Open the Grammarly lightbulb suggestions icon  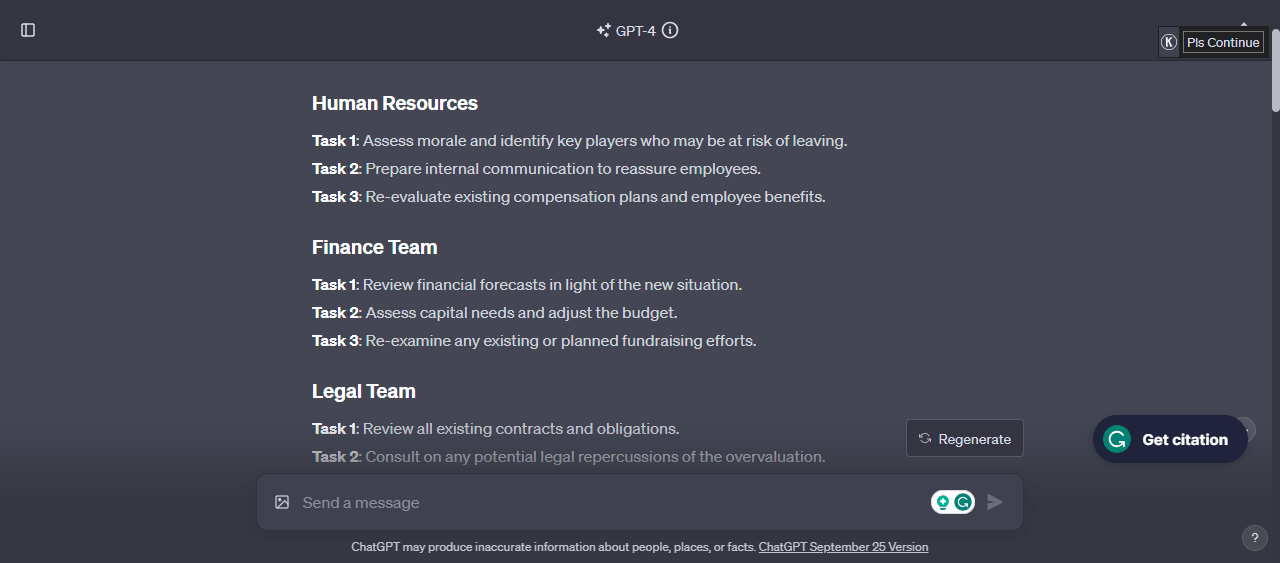tap(942, 502)
